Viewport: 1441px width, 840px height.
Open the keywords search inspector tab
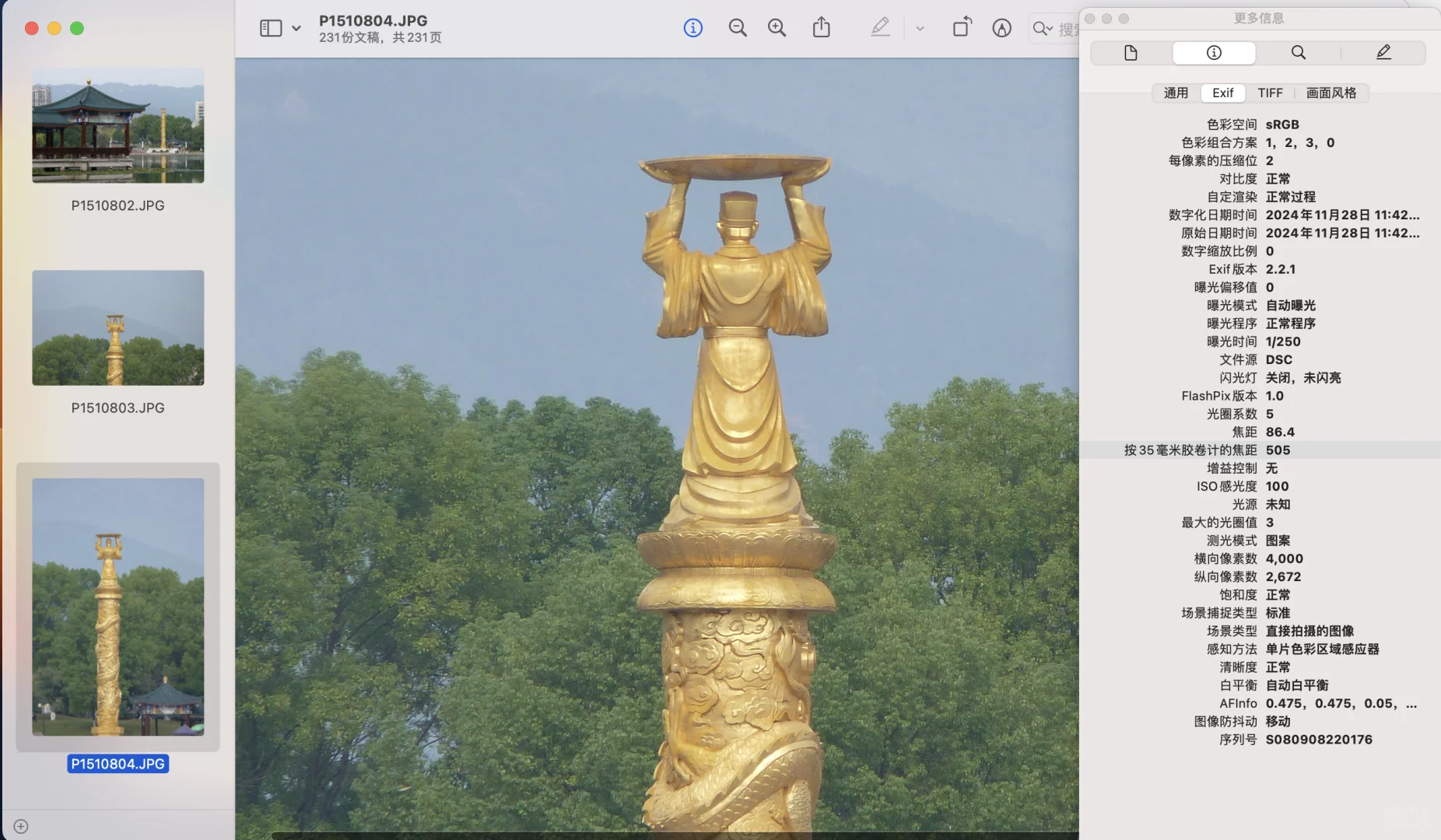tap(1299, 53)
